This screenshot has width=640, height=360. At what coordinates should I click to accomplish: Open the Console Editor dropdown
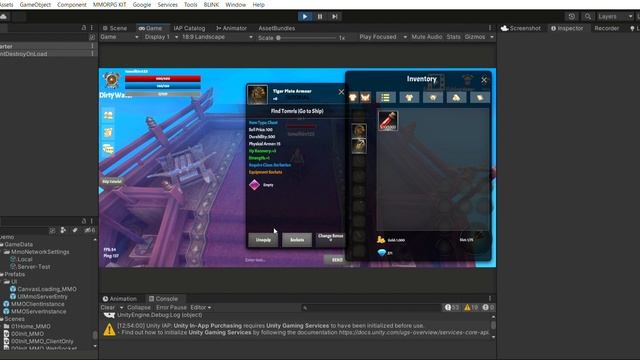tap(200, 307)
